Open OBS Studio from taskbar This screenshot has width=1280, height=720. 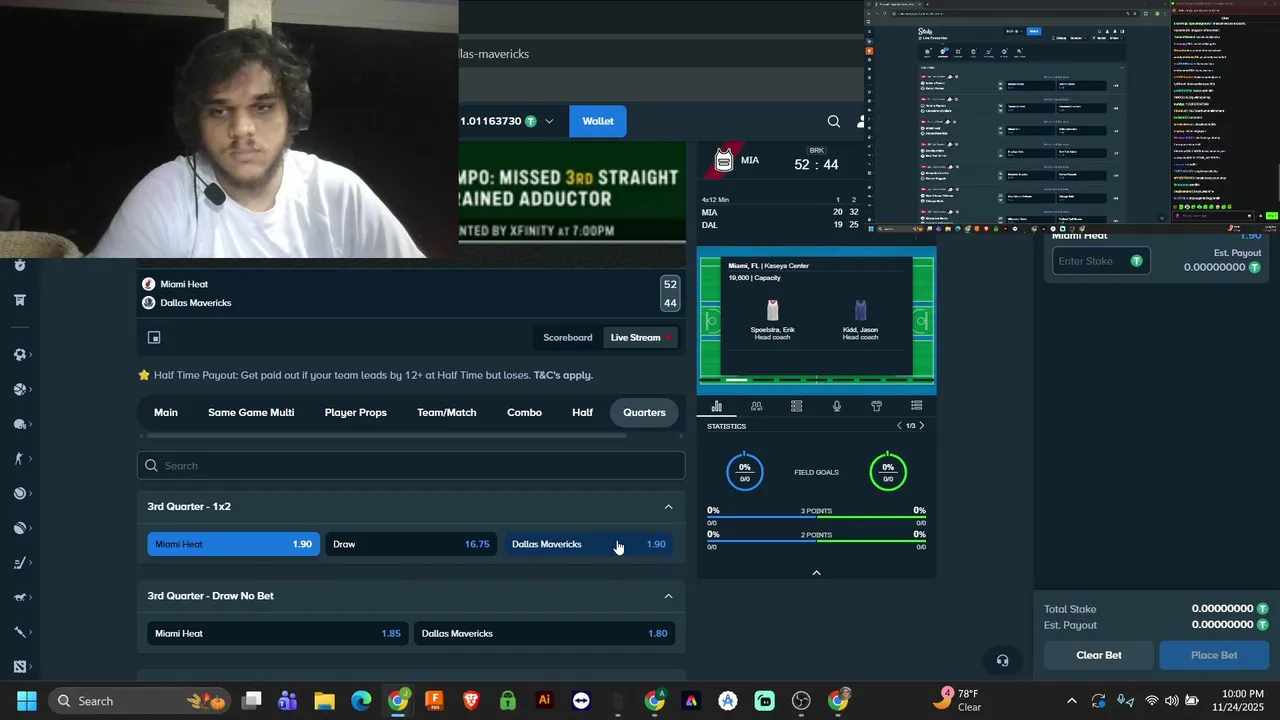801,701
